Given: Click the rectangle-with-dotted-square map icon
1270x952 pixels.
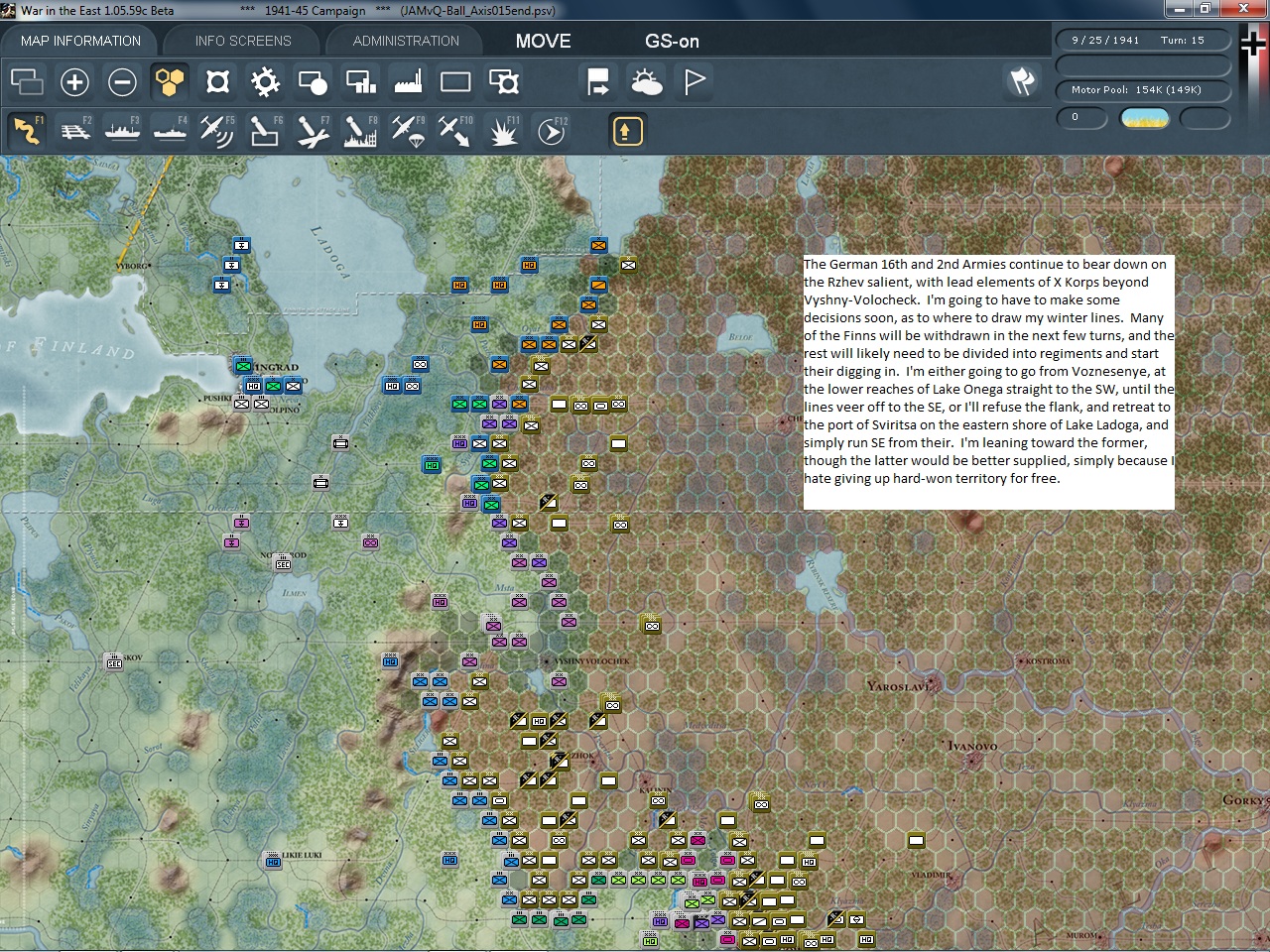Looking at the screenshot, I should [504, 81].
